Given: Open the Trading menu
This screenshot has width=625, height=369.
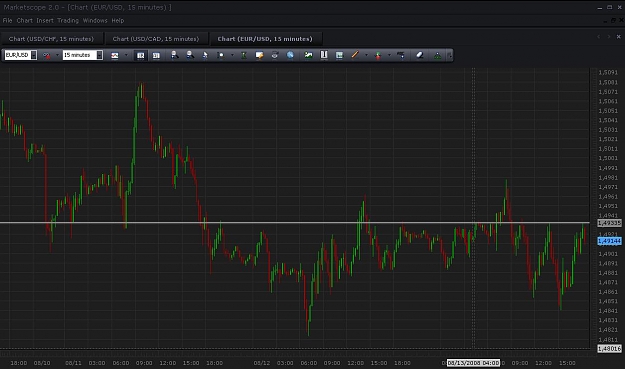Looking at the screenshot, I should pyautogui.click(x=68, y=20).
